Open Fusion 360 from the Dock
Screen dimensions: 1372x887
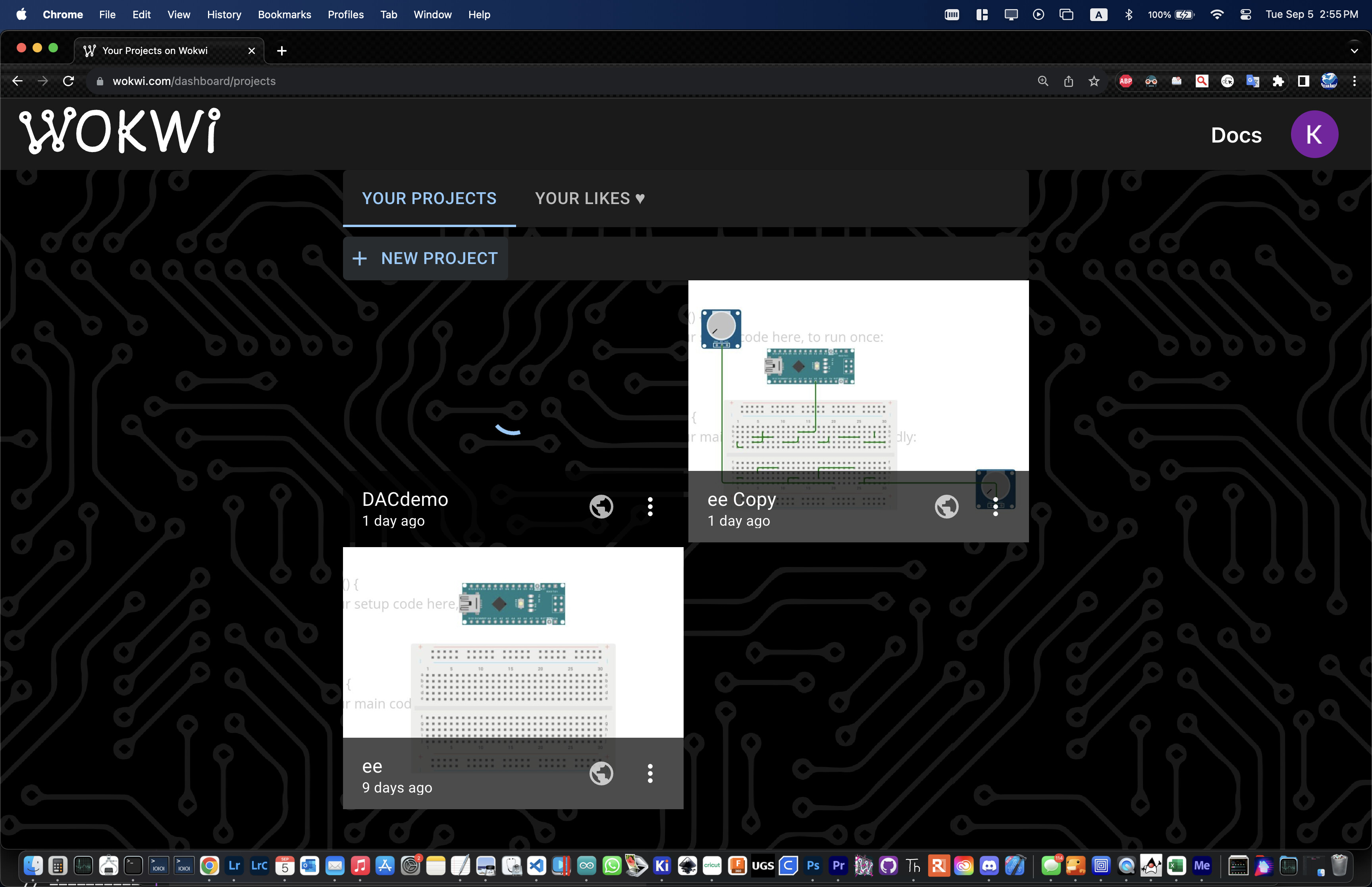[737, 865]
